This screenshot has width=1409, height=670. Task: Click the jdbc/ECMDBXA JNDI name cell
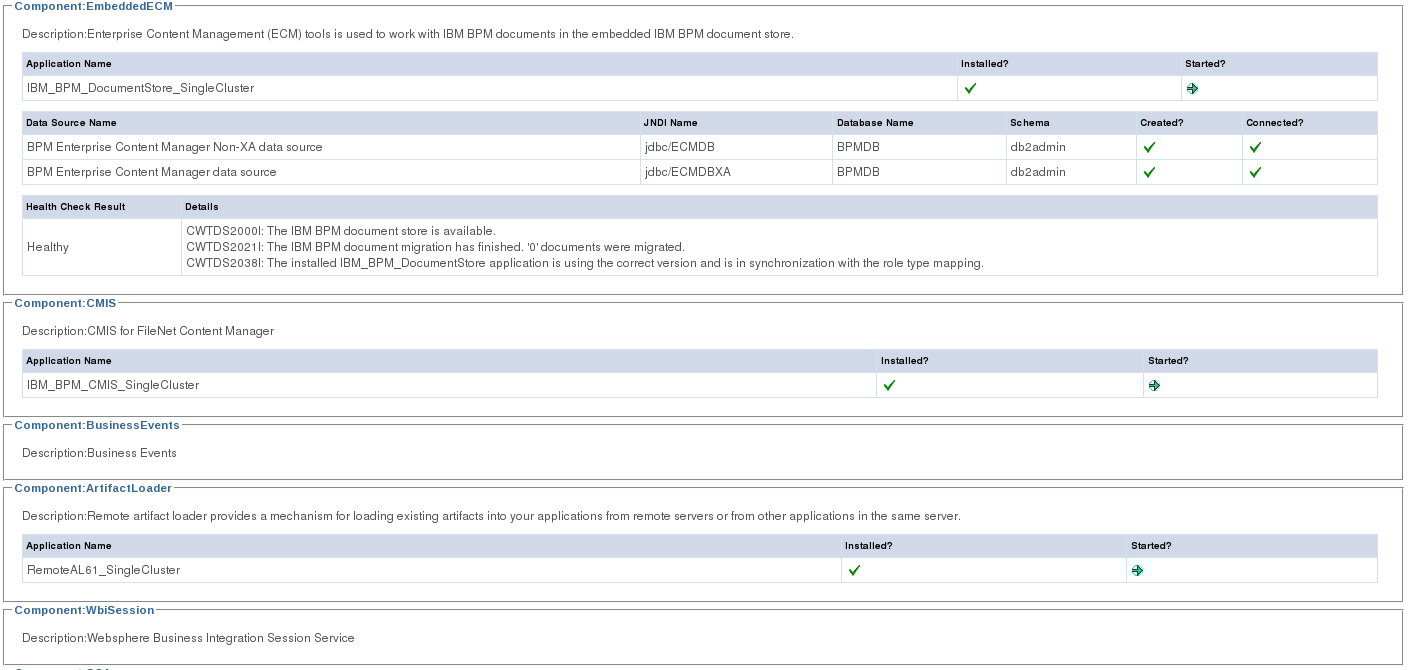point(737,172)
